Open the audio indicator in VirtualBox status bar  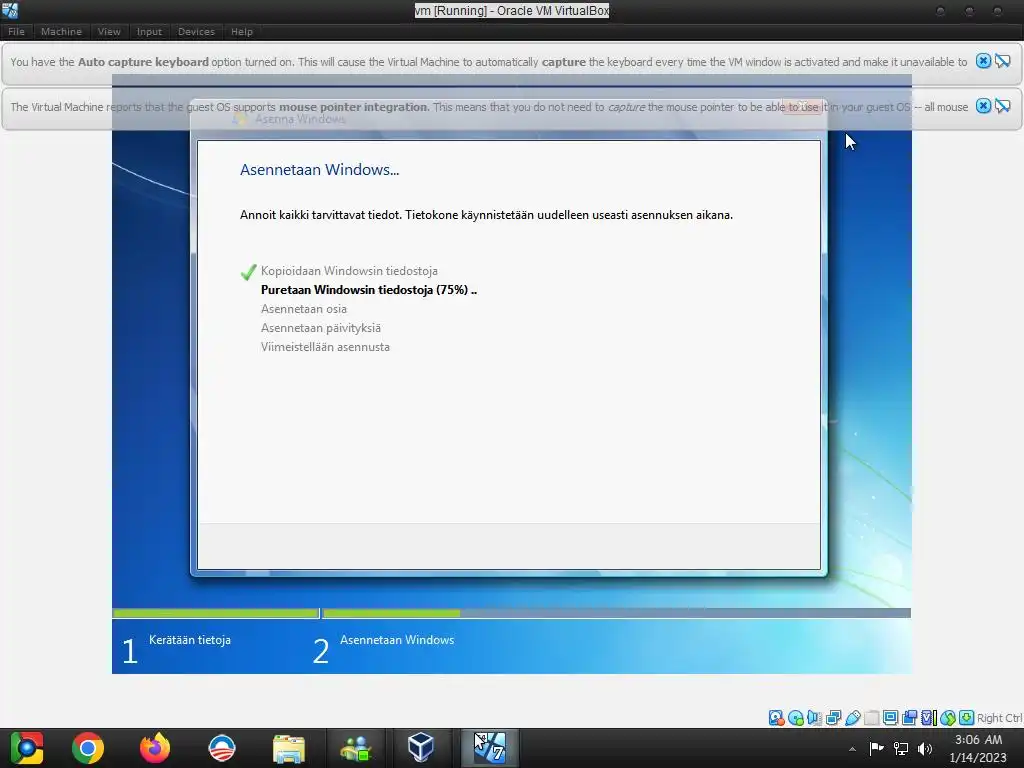tap(814, 718)
